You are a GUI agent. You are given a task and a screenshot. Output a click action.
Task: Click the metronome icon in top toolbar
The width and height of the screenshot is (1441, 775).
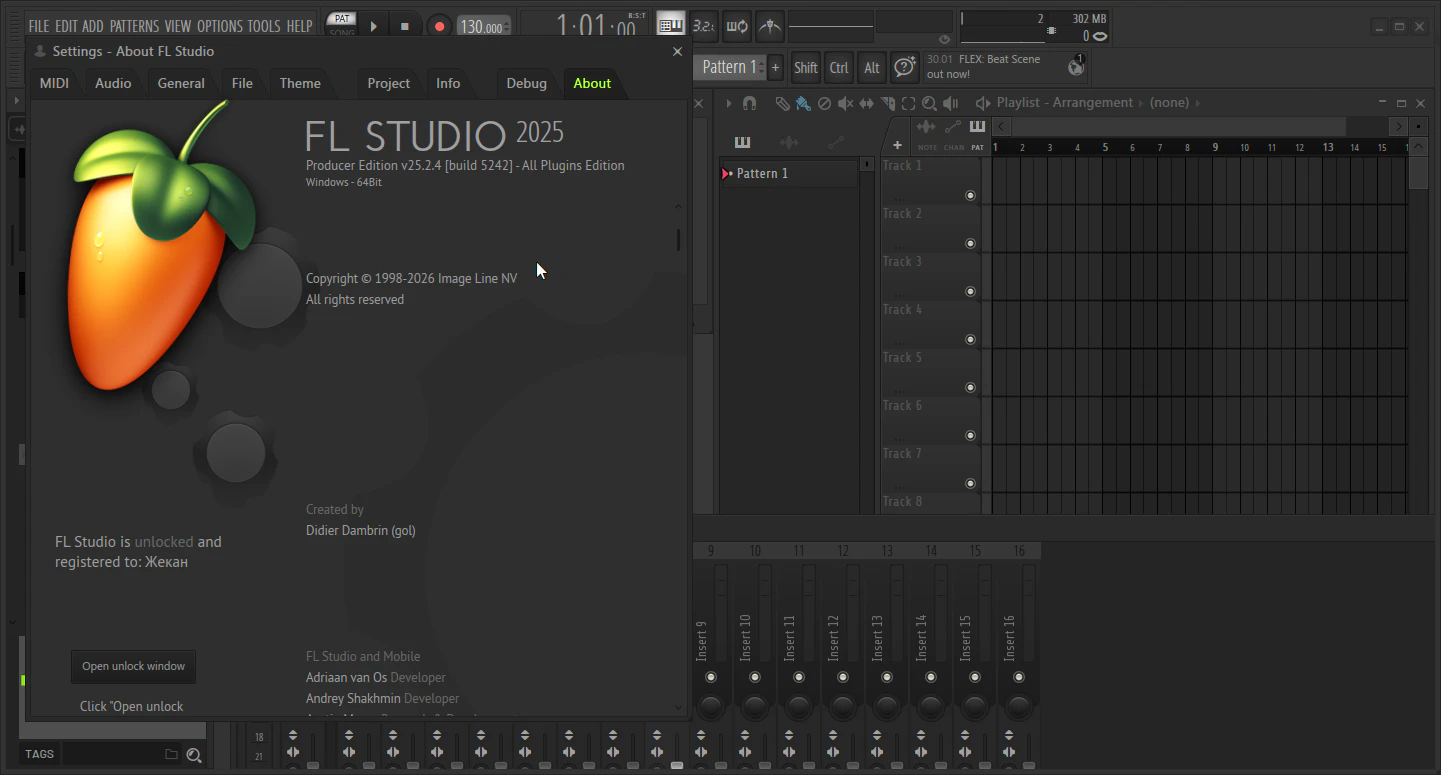pyautogui.click(x=769, y=26)
